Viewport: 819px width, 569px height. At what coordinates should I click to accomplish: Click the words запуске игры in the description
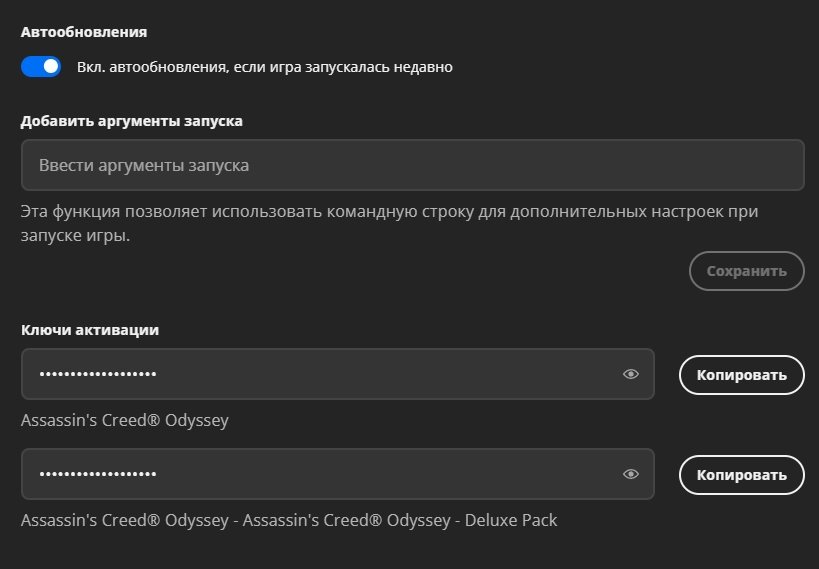[x=75, y=237]
